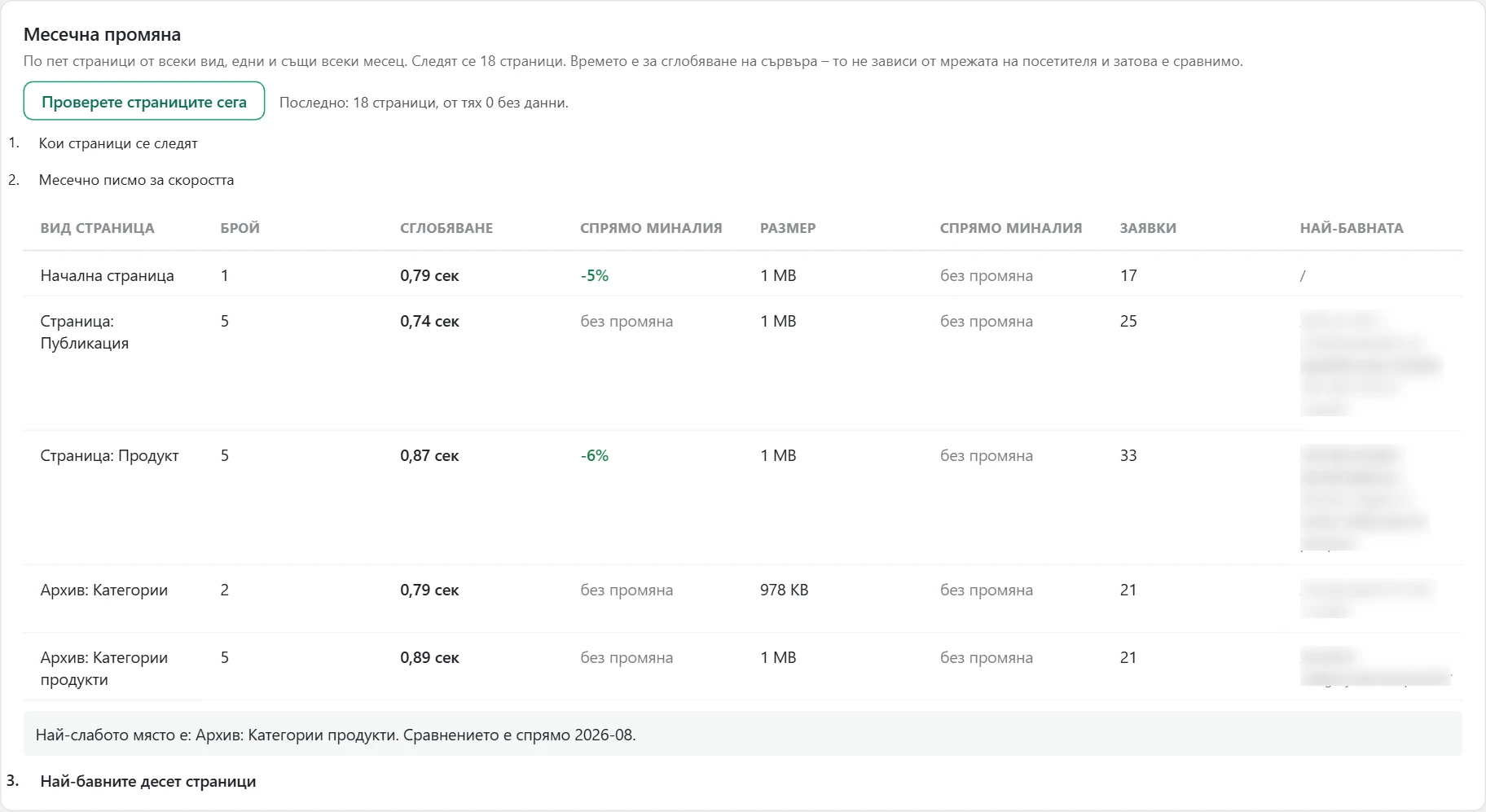Screen dimensions: 1486x812
Task: Click the first "СПРЯМО МИНАЛИЯ" column header
Action: click(651, 228)
